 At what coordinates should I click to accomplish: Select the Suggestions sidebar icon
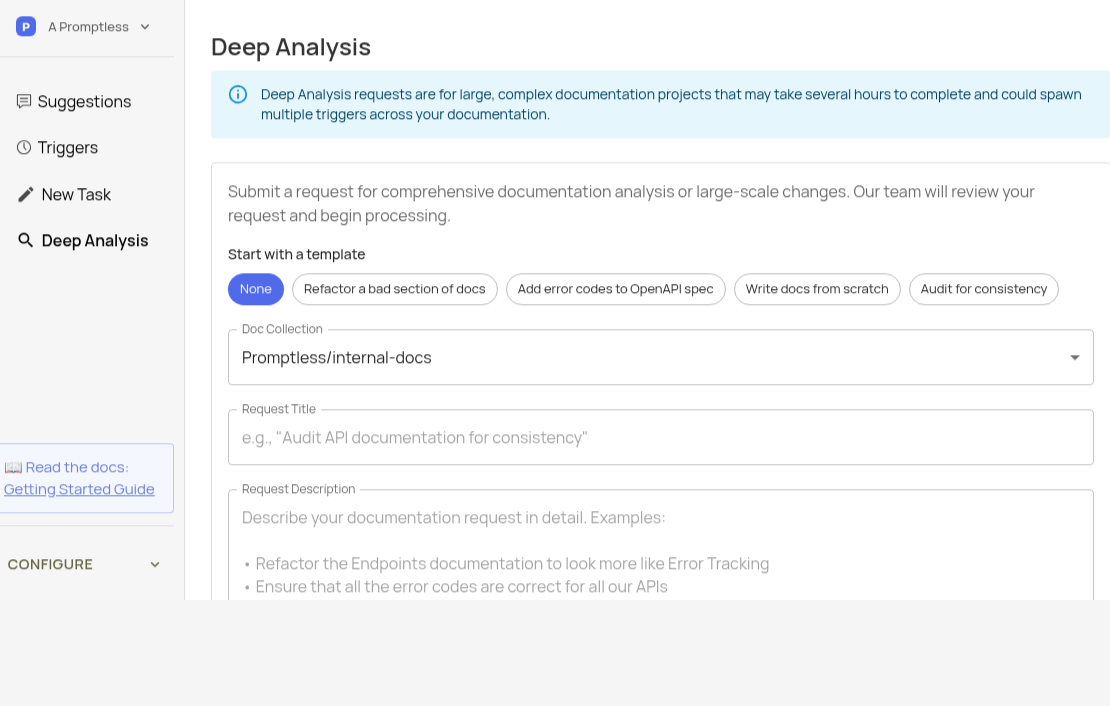pyautogui.click(x=24, y=101)
